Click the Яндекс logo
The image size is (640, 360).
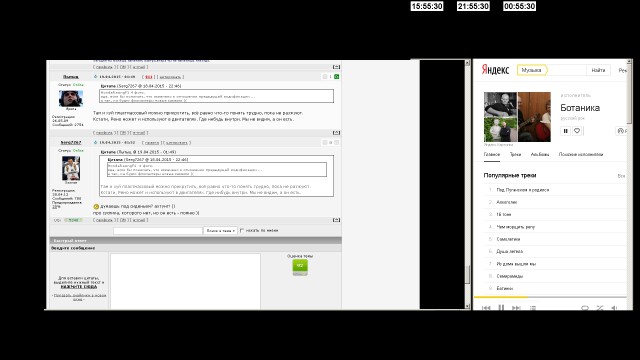pyautogui.click(x=495, y=70)
